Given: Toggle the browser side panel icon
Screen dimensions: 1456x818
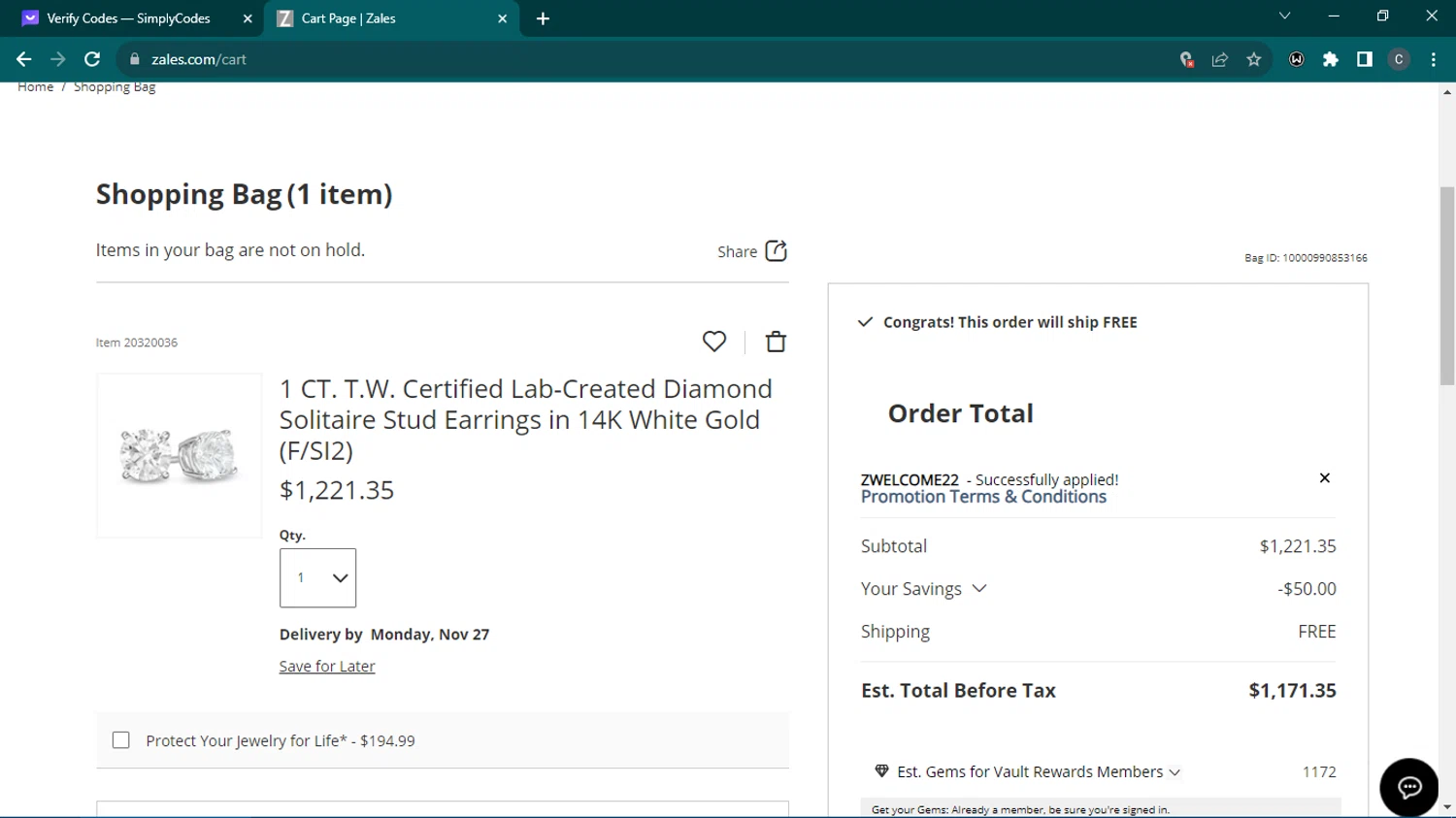Looking at the screenshot, I should point(1365,59).
